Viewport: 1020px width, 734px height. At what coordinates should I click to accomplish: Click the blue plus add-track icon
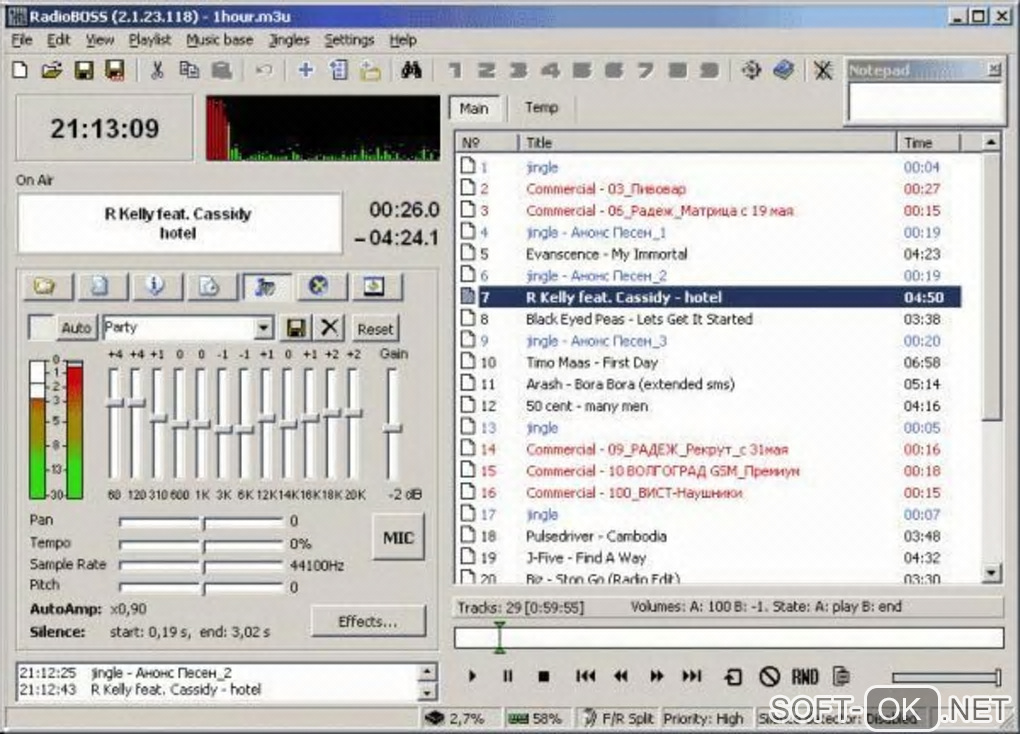306,70
